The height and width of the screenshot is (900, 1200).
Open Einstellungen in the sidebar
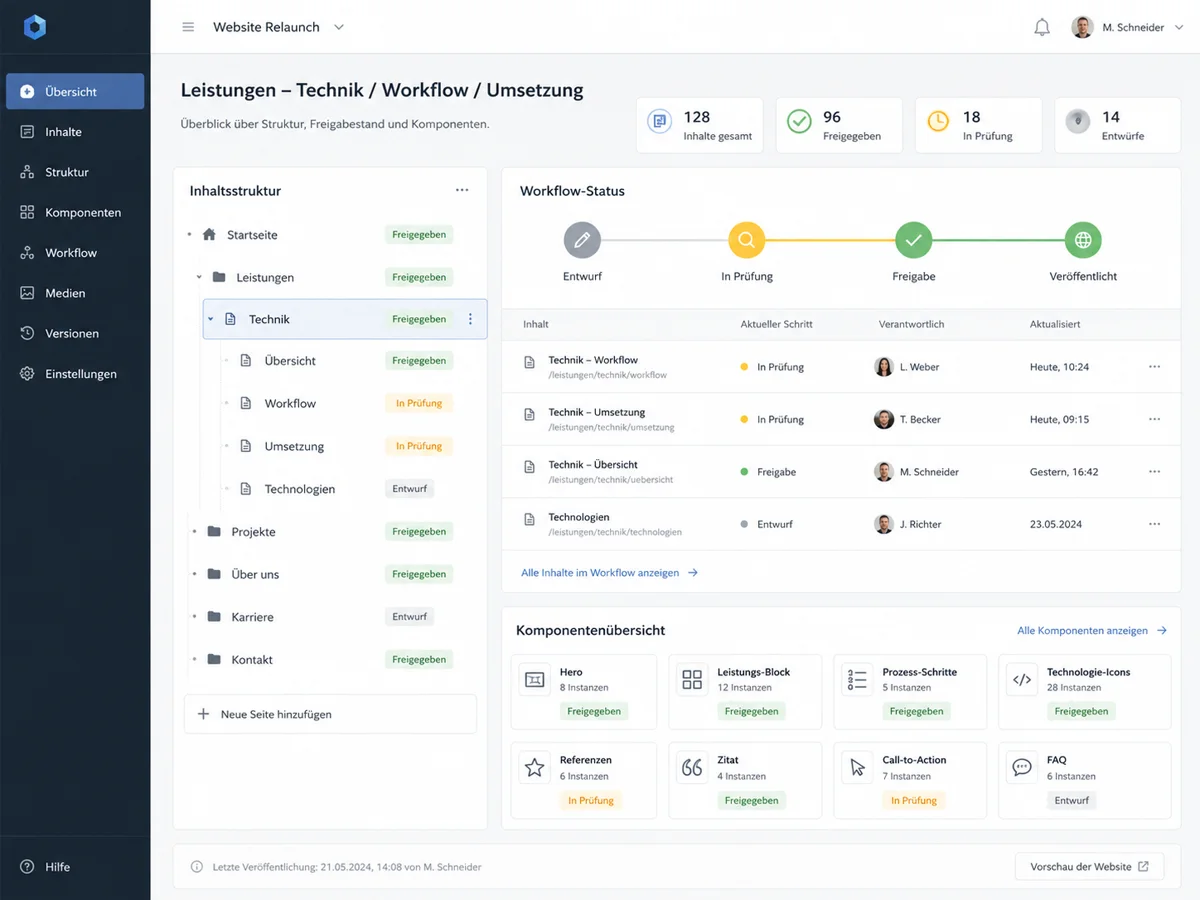75,374
